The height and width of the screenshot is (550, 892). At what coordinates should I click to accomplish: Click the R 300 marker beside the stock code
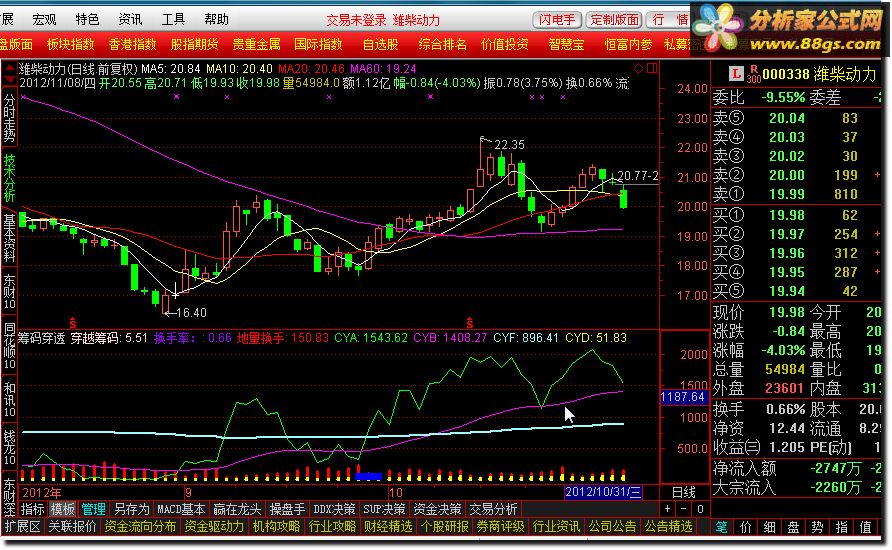754,74
